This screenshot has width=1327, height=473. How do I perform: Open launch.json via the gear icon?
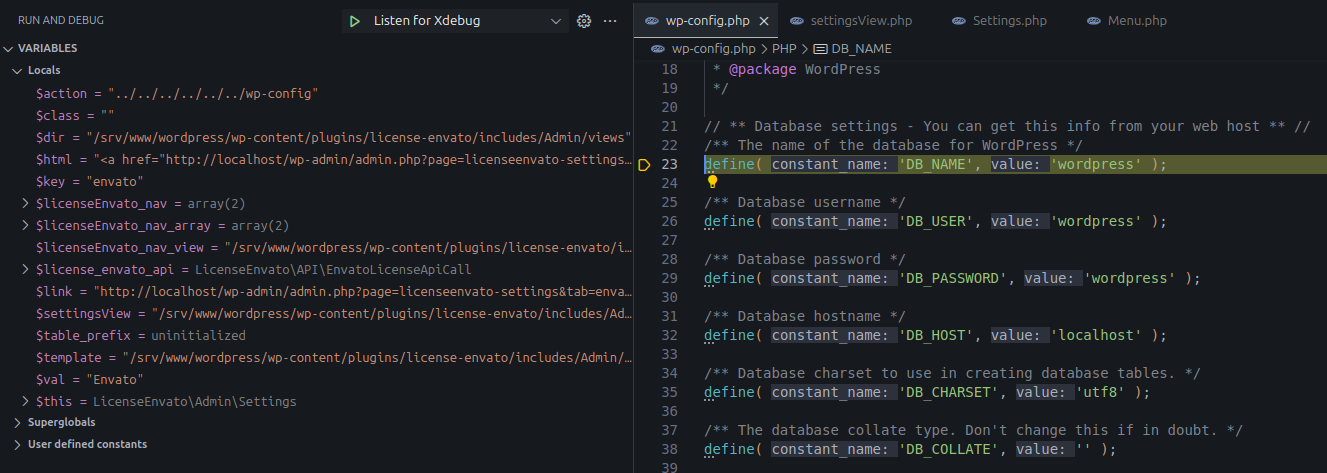[584, 21]
